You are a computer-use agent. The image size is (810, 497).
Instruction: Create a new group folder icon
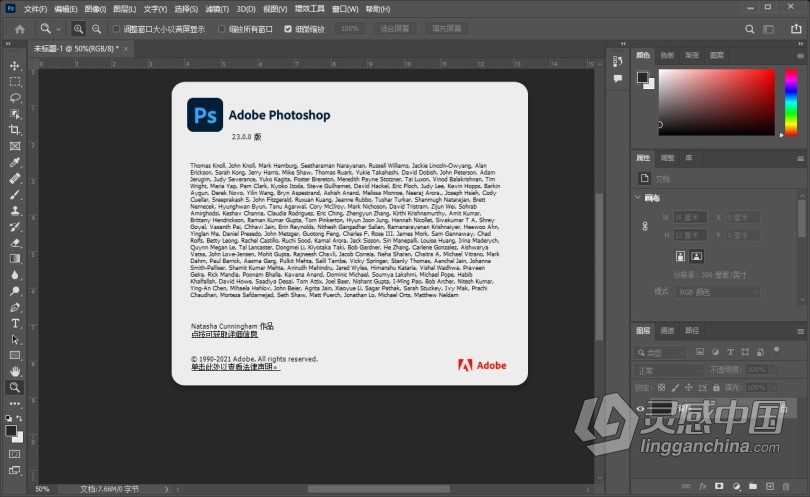pos(753,486)
